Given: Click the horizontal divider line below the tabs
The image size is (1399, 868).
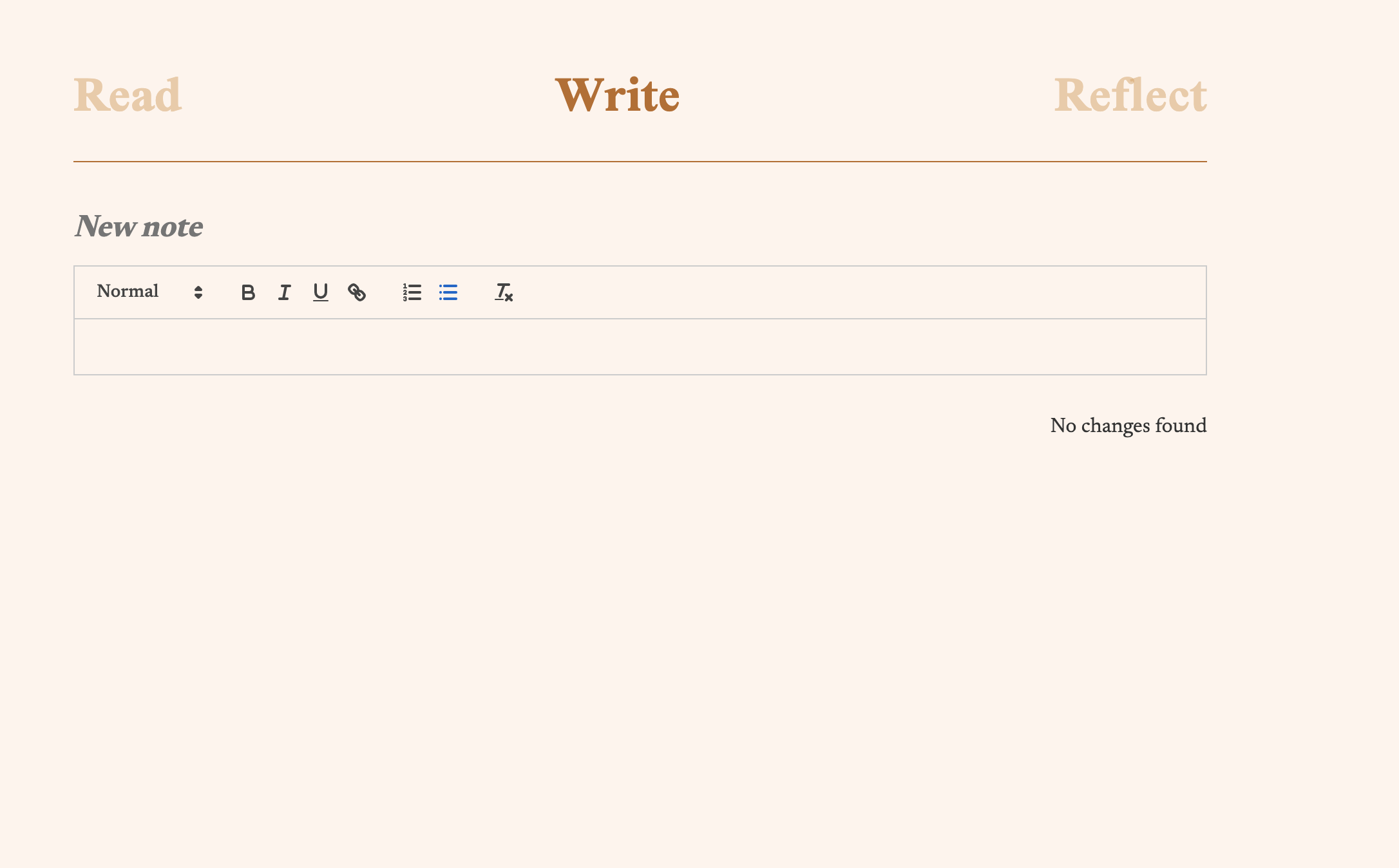Looking at the screenshot, I should click(640, 162).
